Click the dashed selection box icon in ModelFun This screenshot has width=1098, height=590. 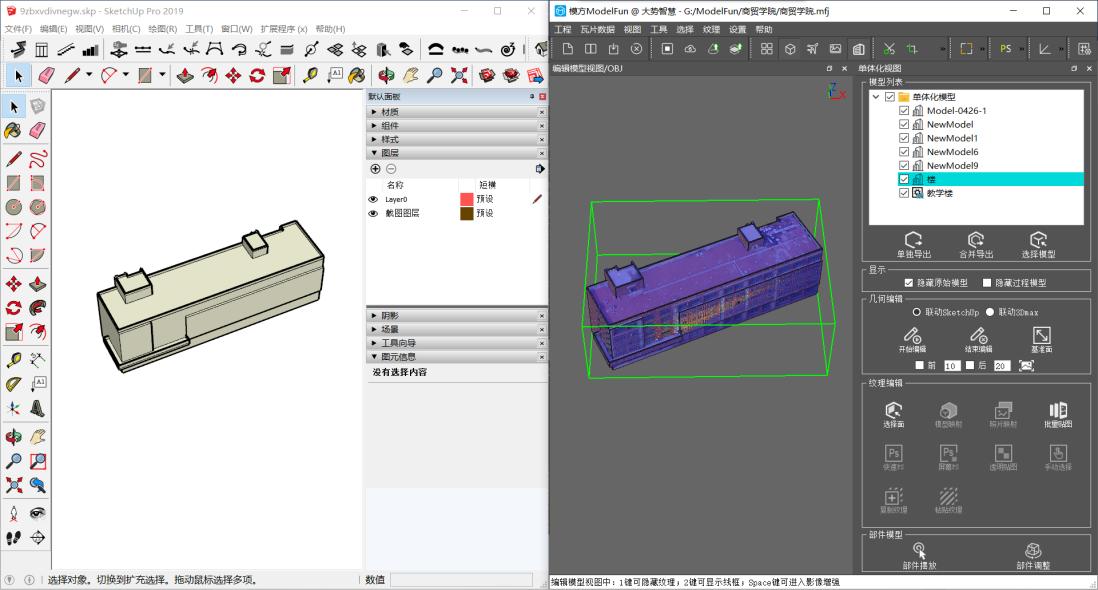click(966, 49)
